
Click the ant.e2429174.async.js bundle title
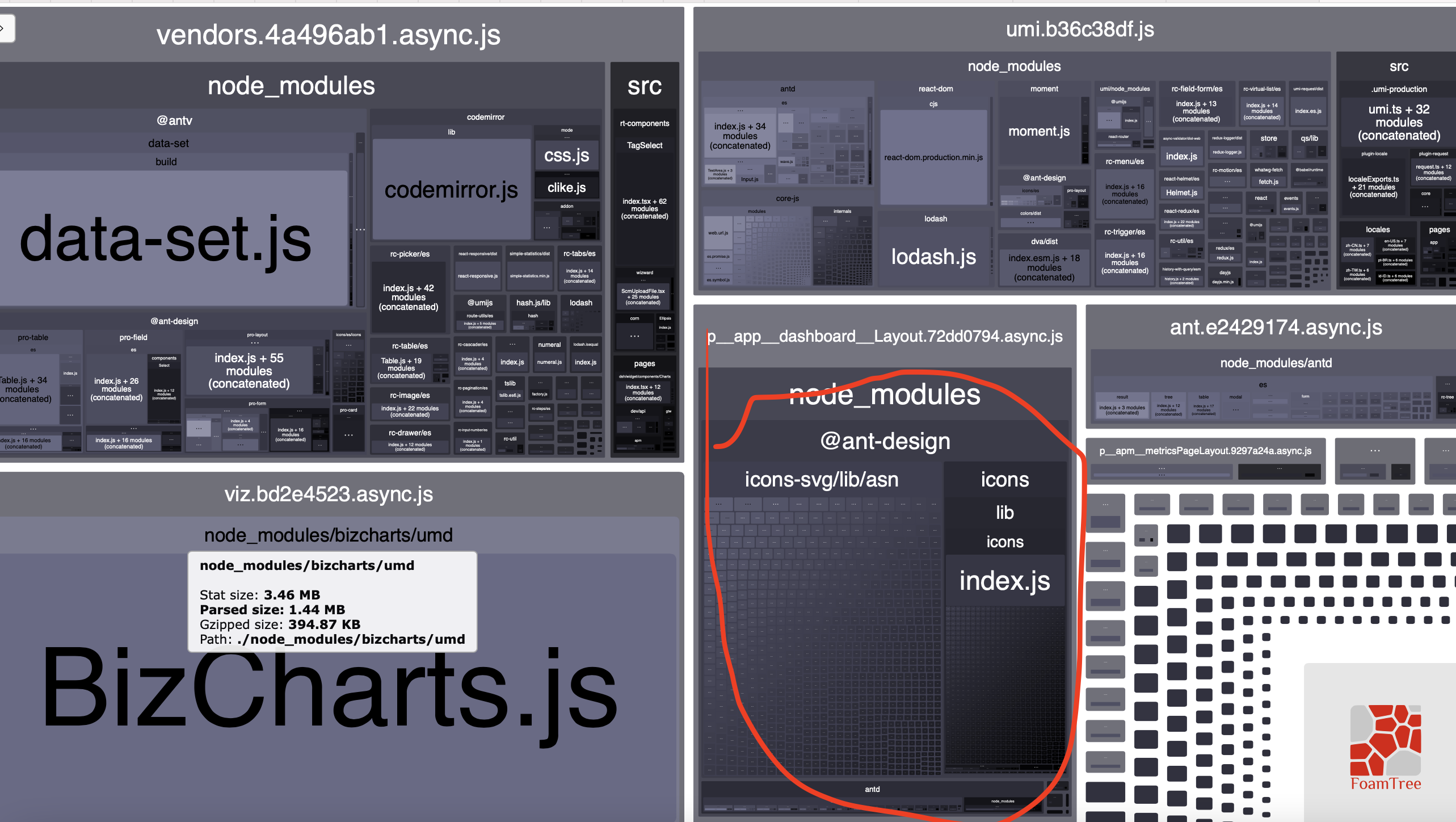coord(1276,327)
